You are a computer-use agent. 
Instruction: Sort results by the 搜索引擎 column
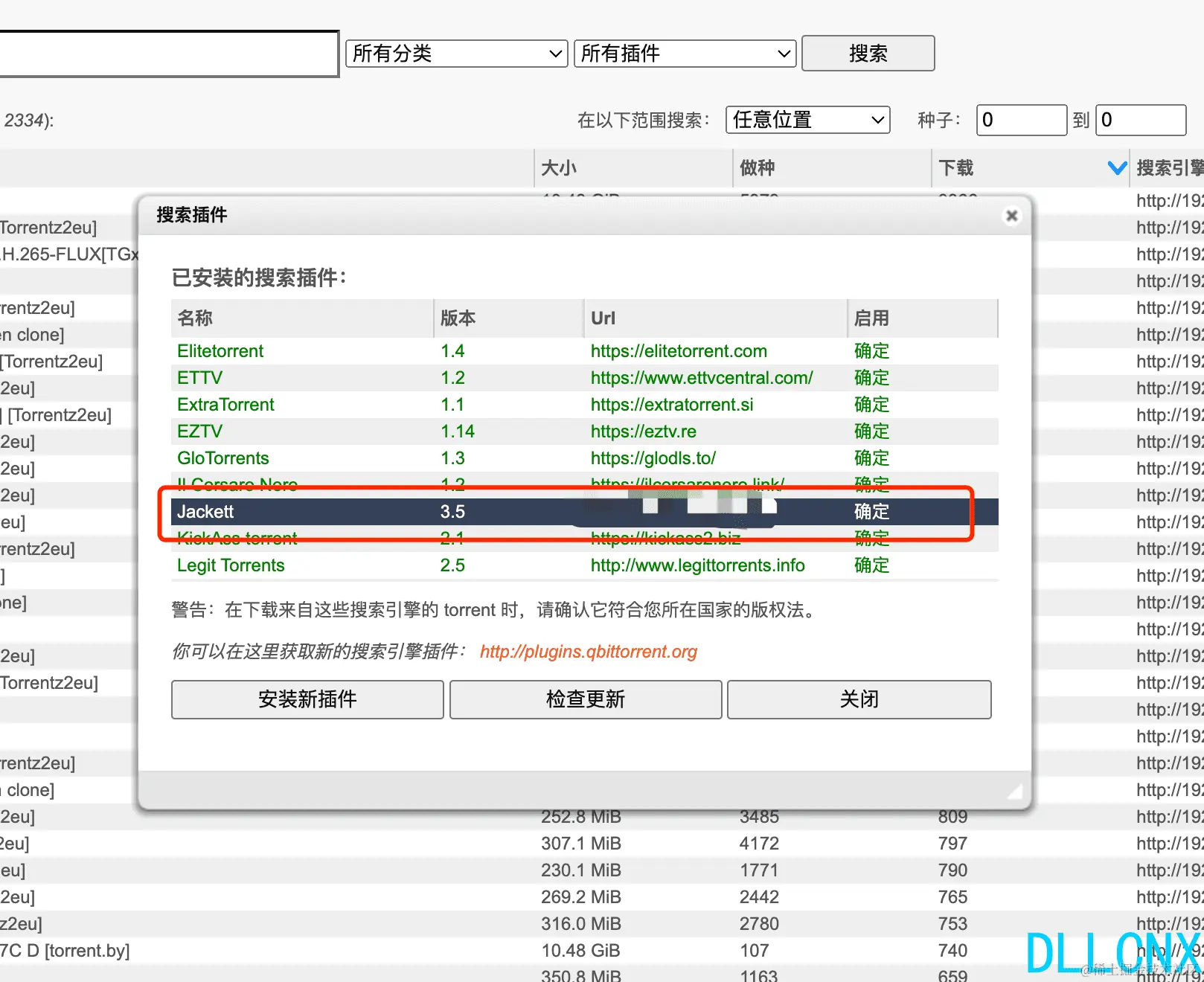(1168, 168)
